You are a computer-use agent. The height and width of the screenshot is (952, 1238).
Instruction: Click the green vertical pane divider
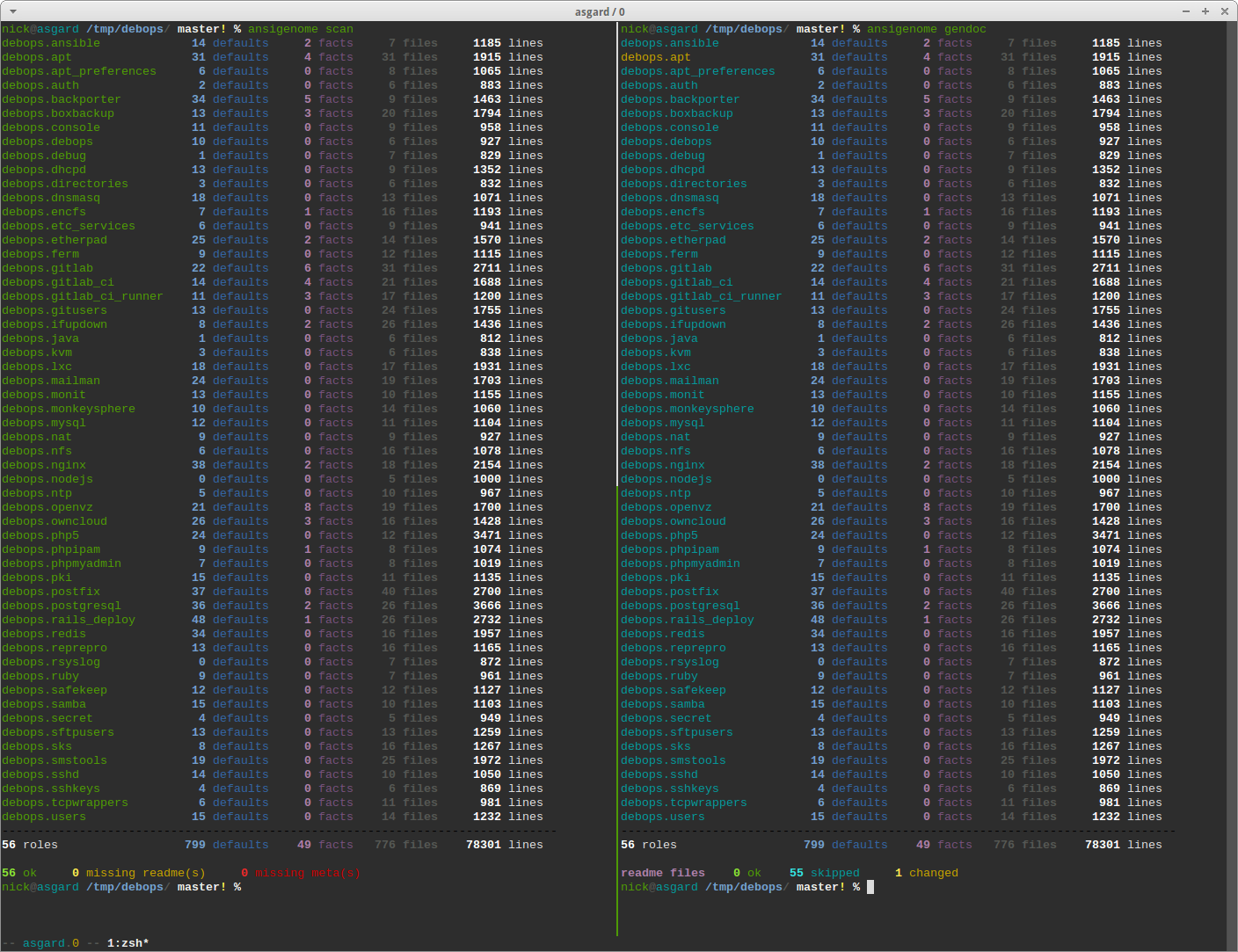click(x=617, y=479)
